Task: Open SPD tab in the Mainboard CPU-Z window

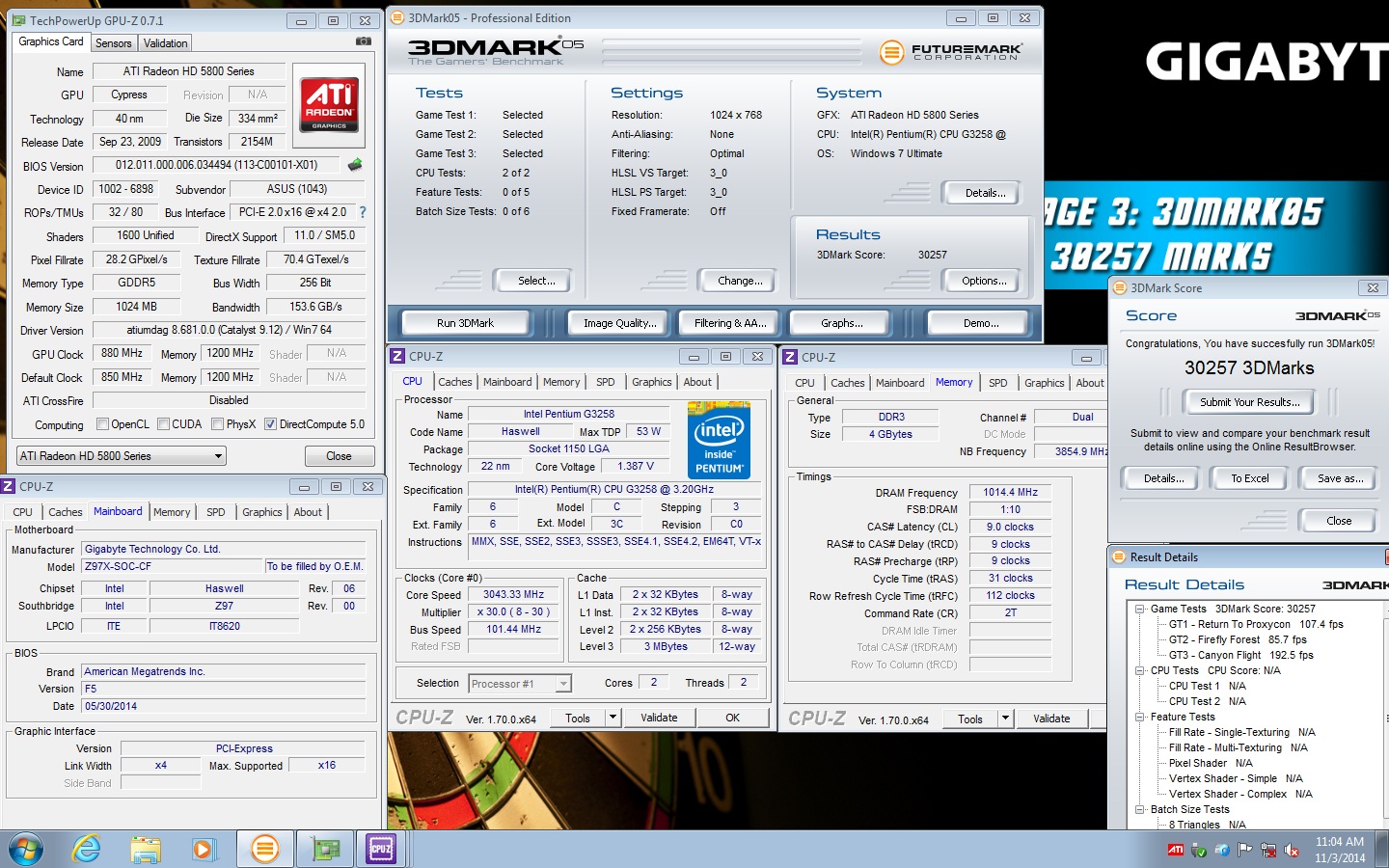Action: [216, 512]
